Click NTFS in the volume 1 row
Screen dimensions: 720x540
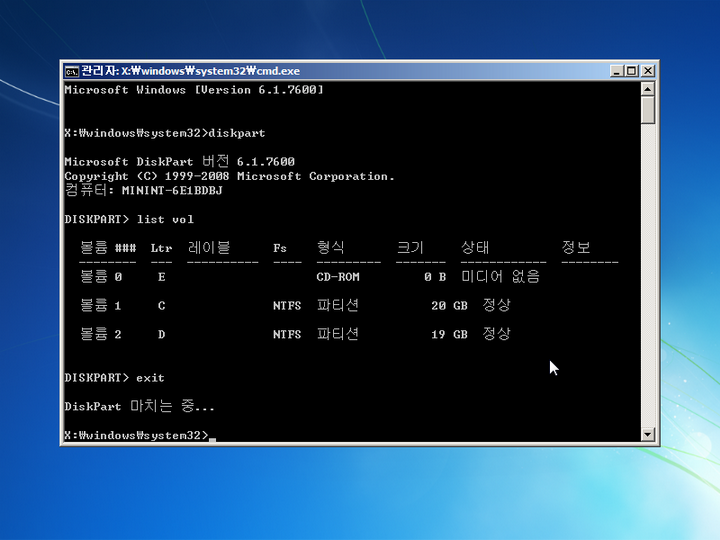coord(287,306)
